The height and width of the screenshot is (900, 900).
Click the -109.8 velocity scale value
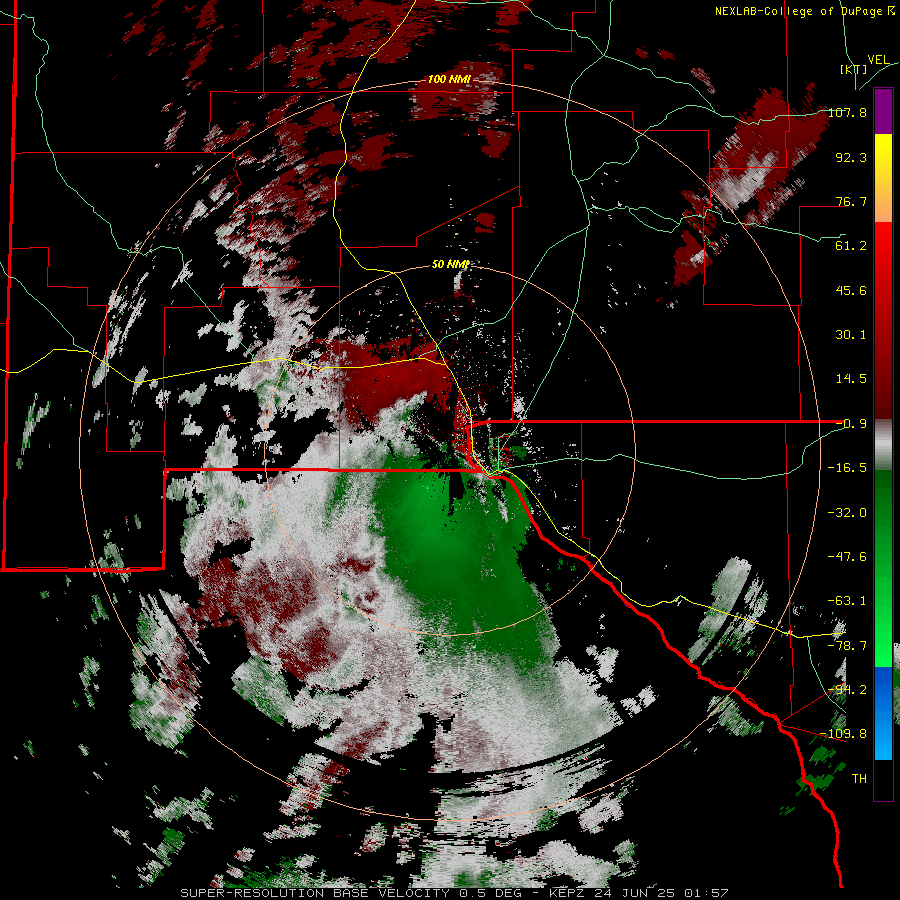844,734
